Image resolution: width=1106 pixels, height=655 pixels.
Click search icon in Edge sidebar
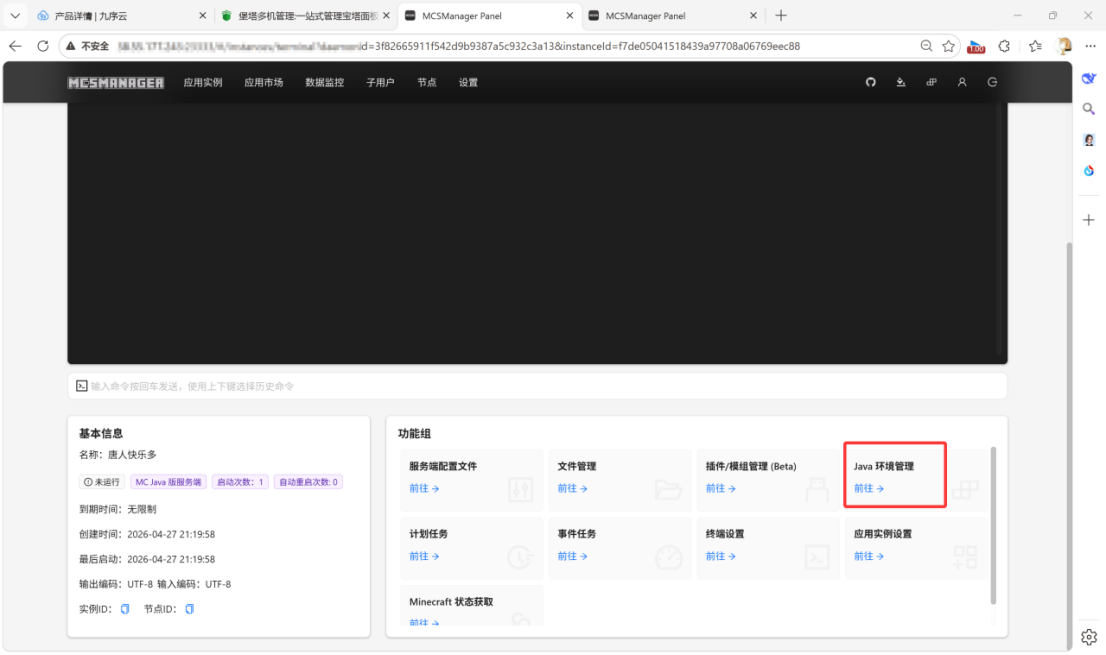point(1089,109)
